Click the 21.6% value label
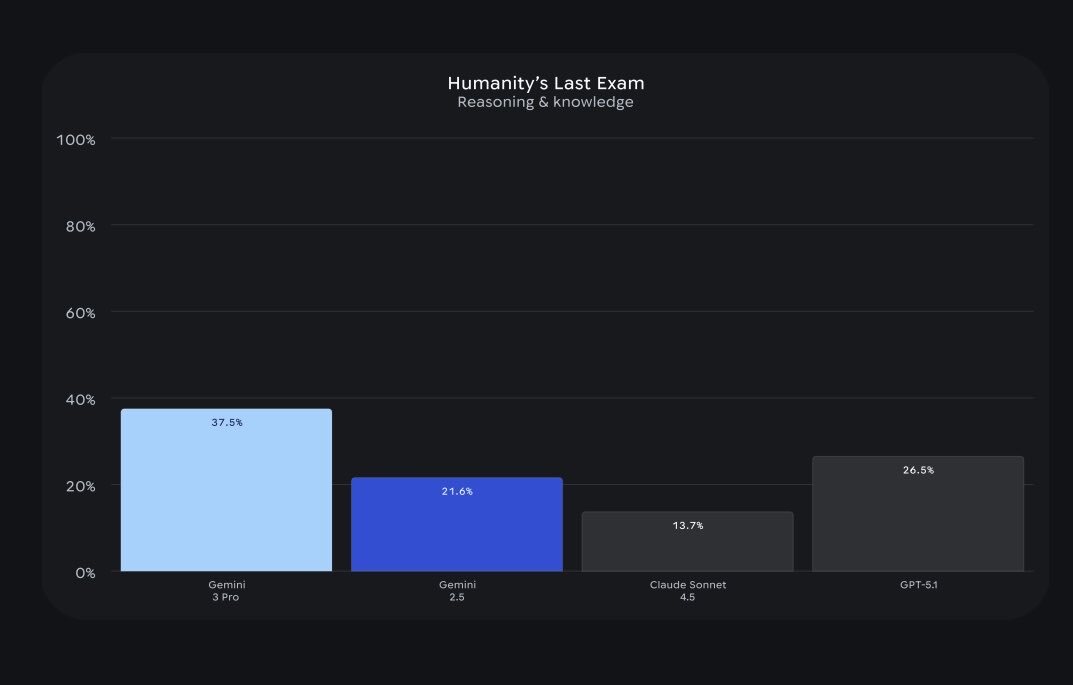Viewport: 1073px width, 685px height. pyautogui.click(x=457, y=492)
